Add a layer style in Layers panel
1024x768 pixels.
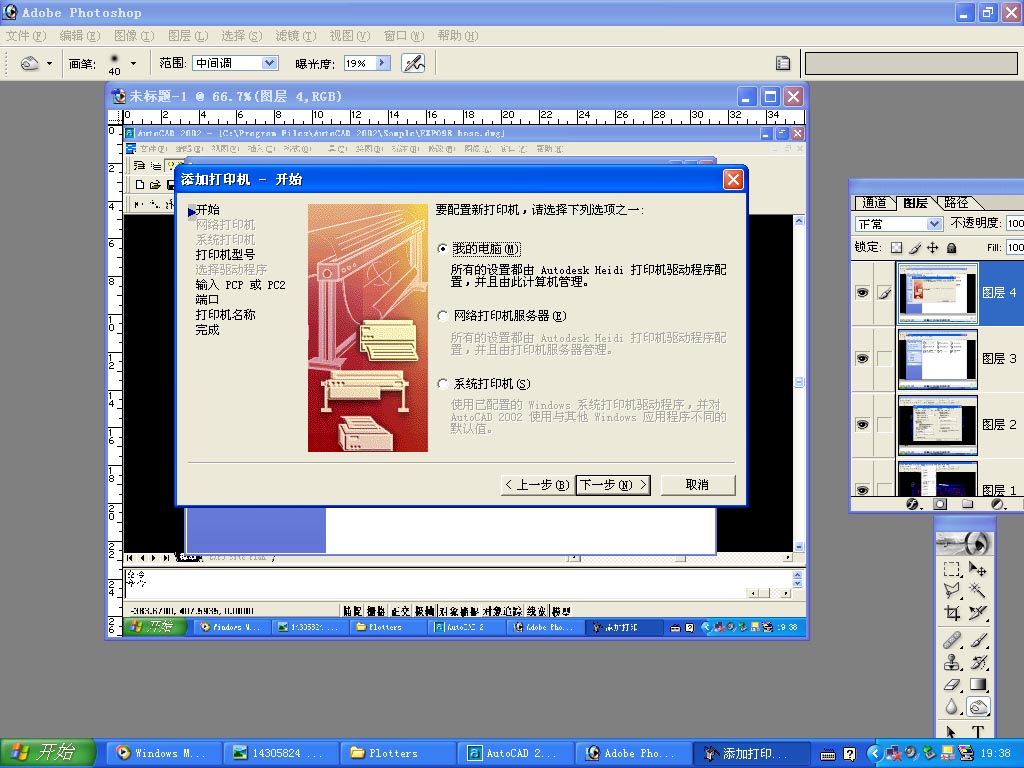[912, 504]
